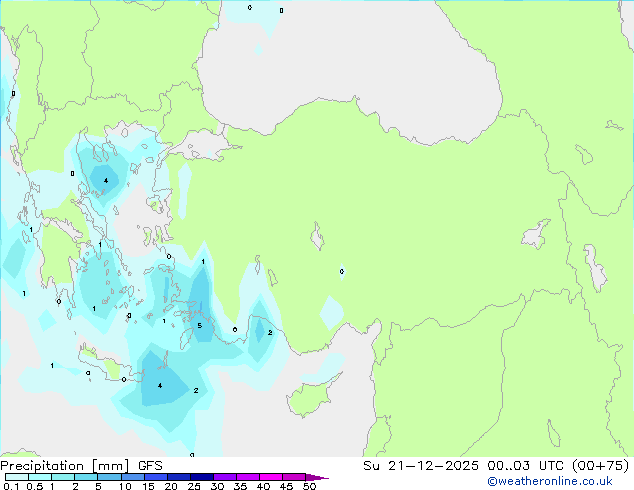Pick the 35–40 mm legend swatch
The width and height of the screenshot is (634, 490).
[248, 477]
